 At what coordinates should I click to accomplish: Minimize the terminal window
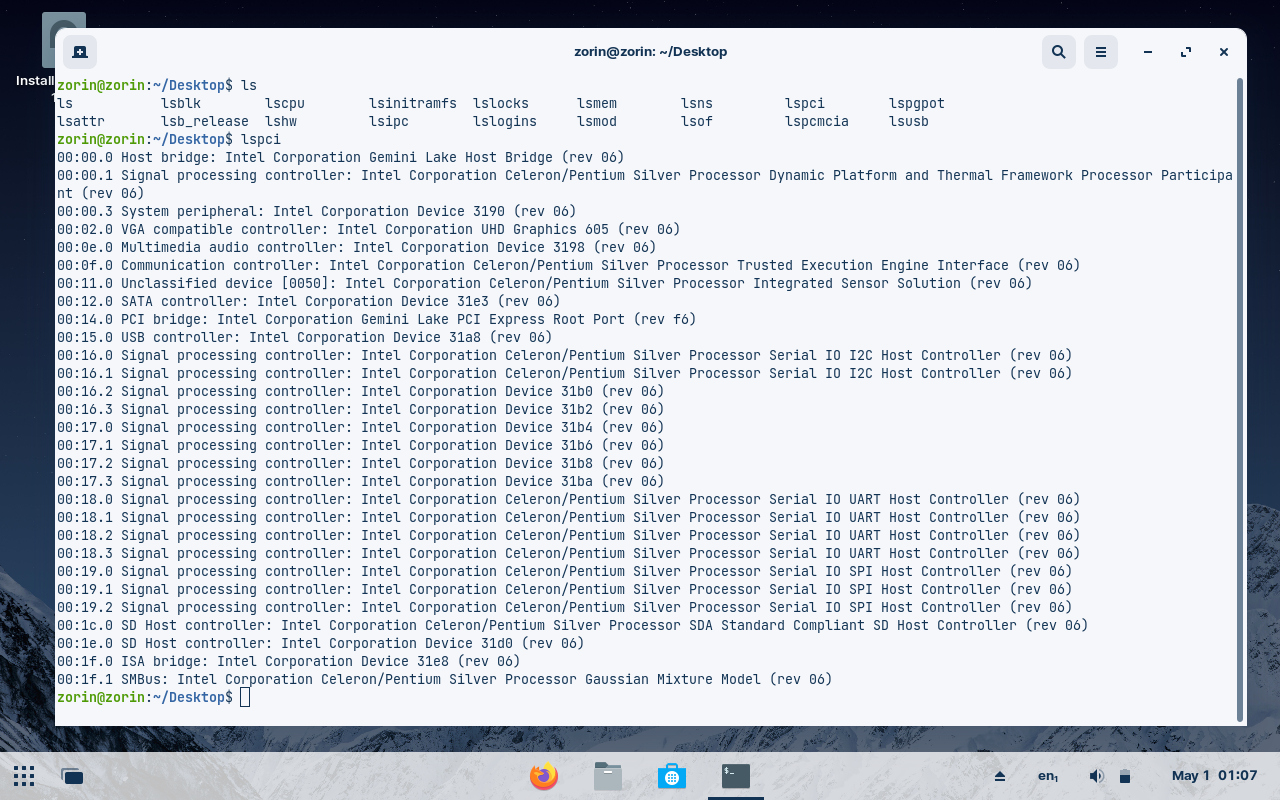click(x=1148, y=52)
